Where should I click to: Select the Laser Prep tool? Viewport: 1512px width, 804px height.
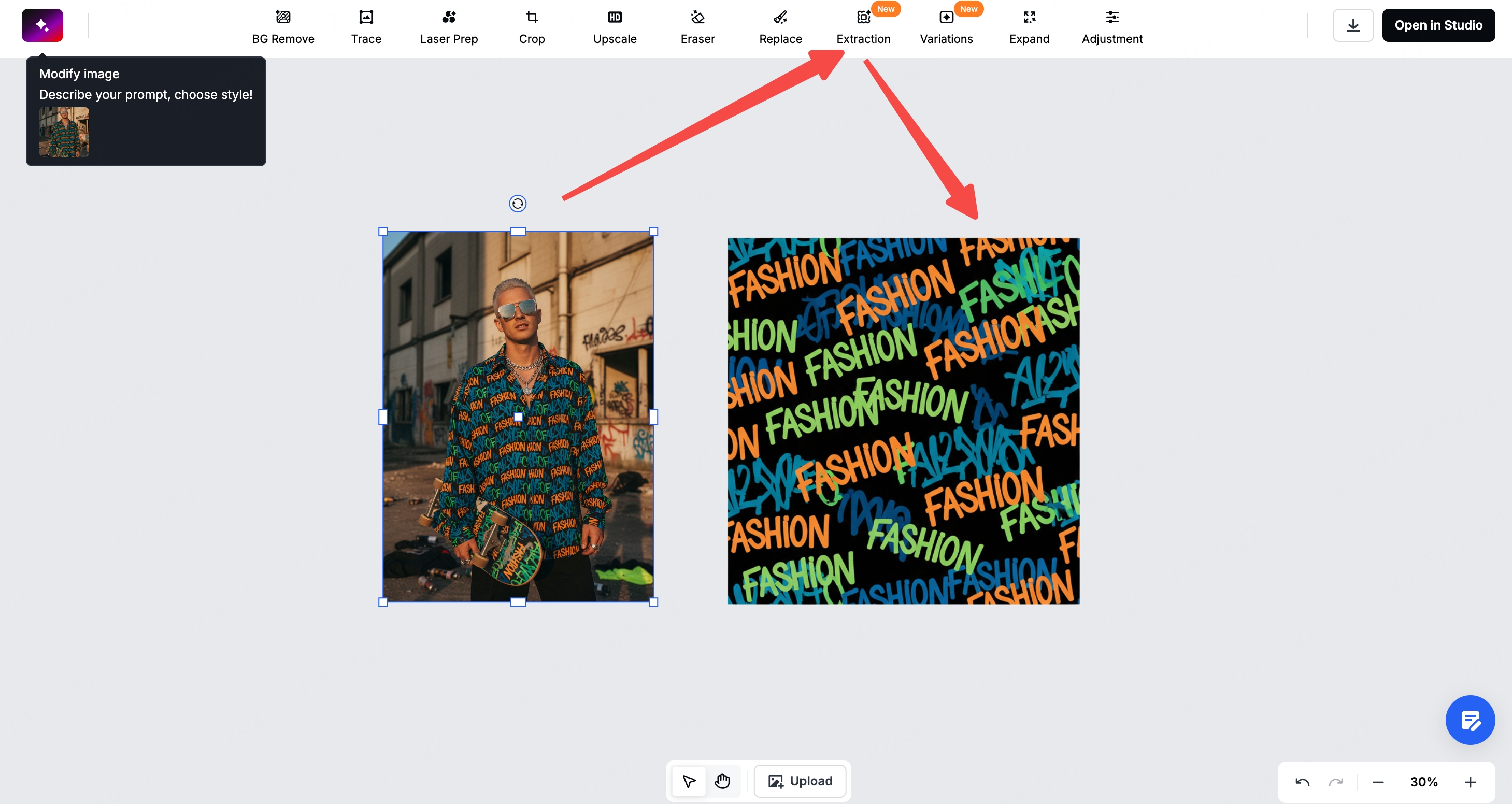coord(448,27)
